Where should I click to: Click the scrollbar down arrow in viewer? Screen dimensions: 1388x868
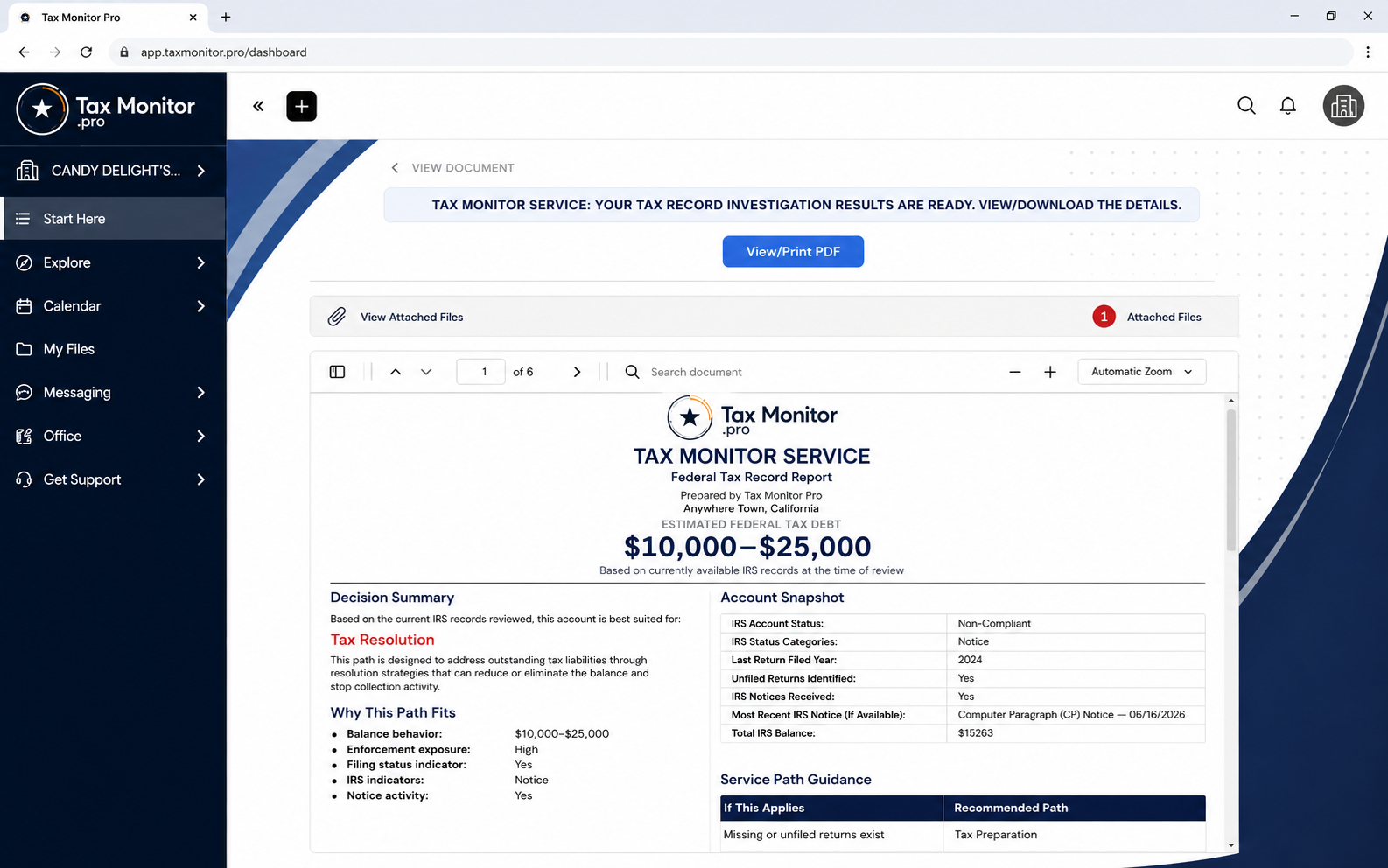coord(1231,845)
